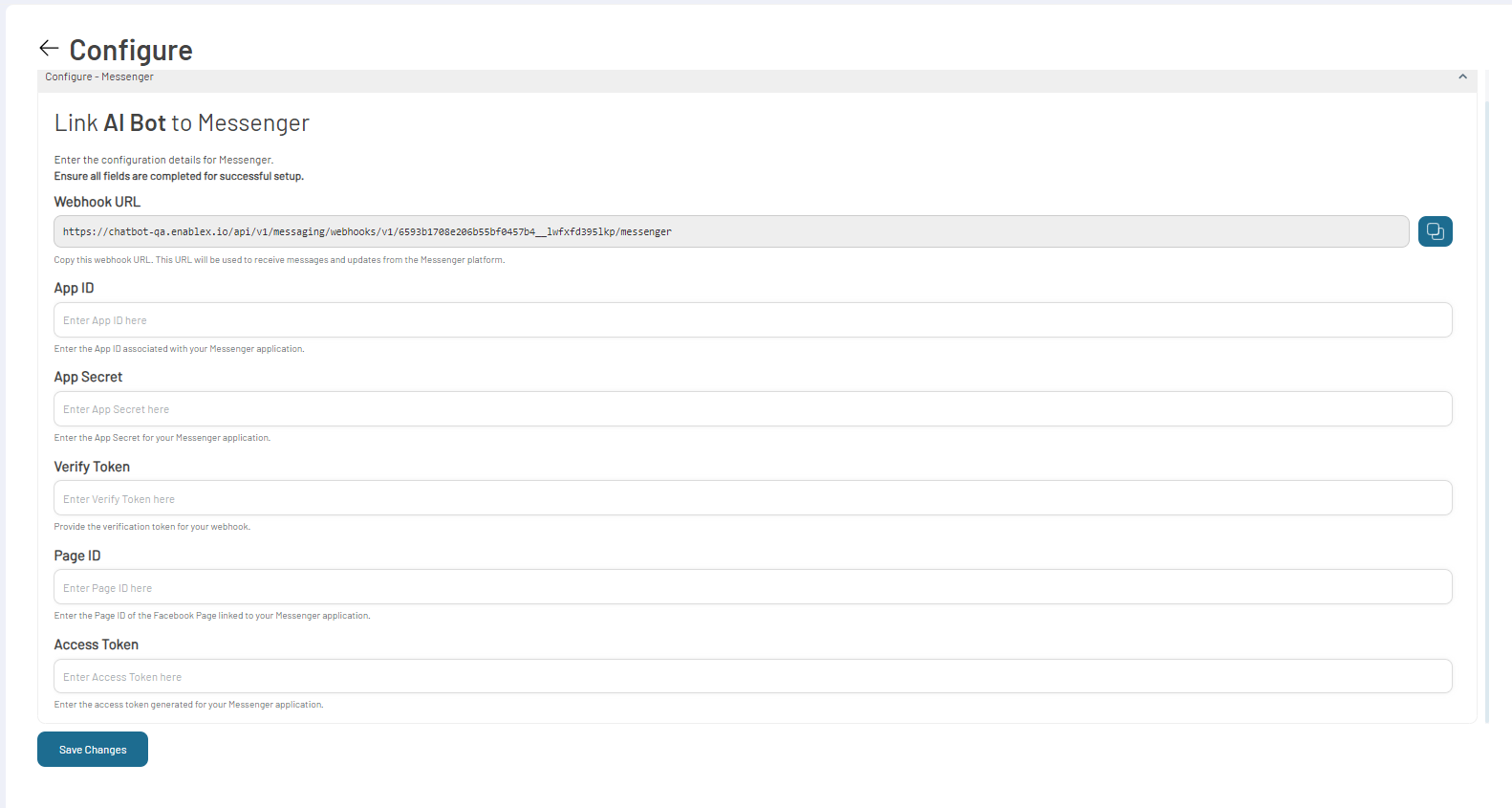
Task: Select the Page ID input field
Action: click(753, 587)
